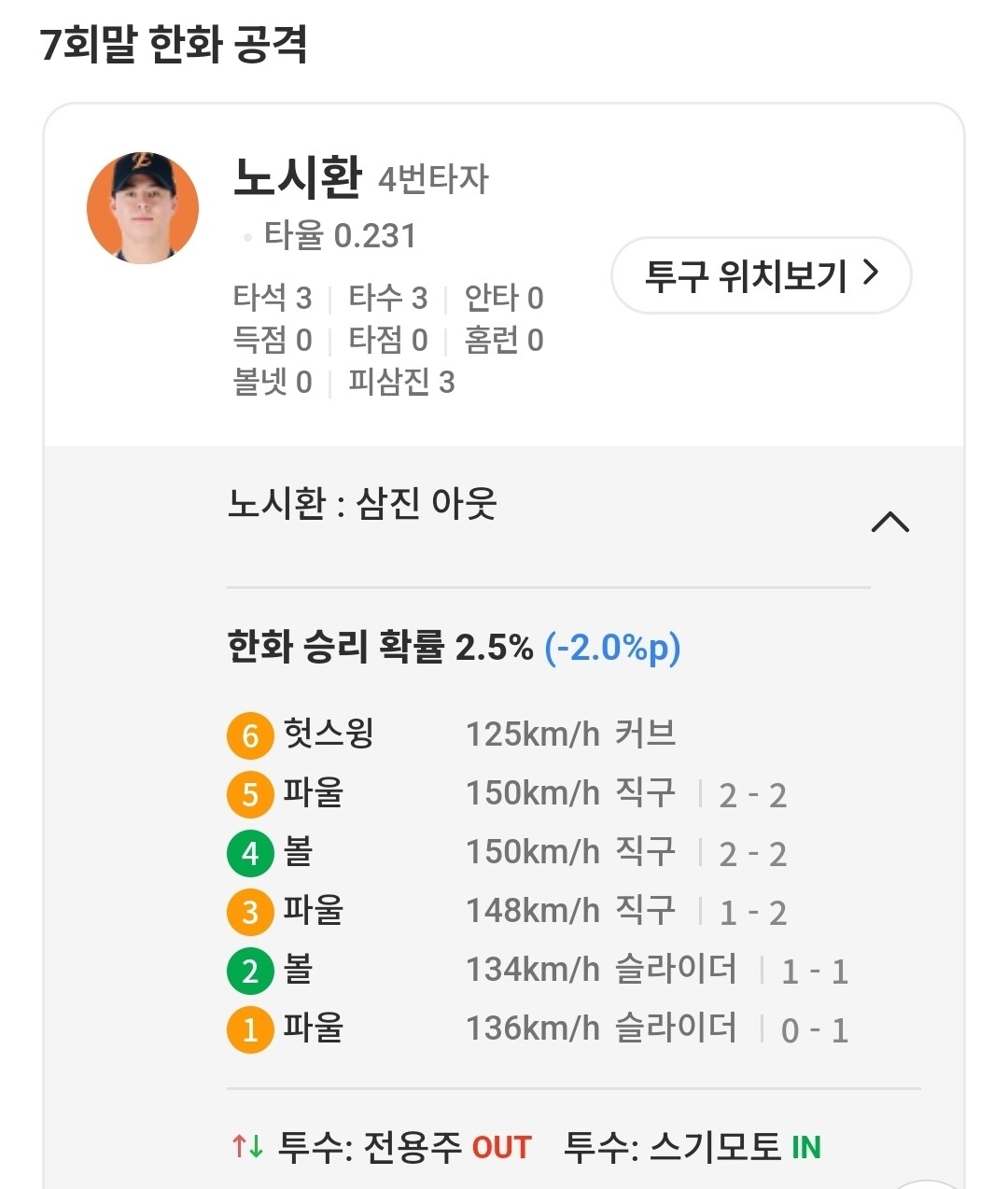
Task: Click 노시환 player profile photo
Action: pyautogui.click(x=143, y=208)
